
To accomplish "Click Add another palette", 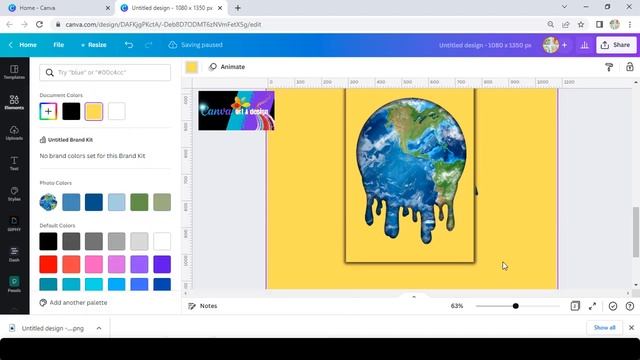I will pyautogui.click(x=73, y=302).
